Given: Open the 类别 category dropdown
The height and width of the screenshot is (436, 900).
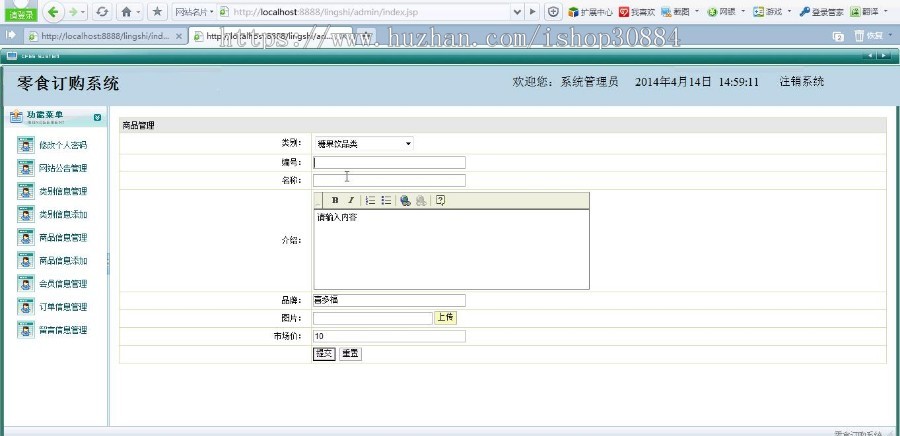Looking at the screenshot, I should coord(363,143).
